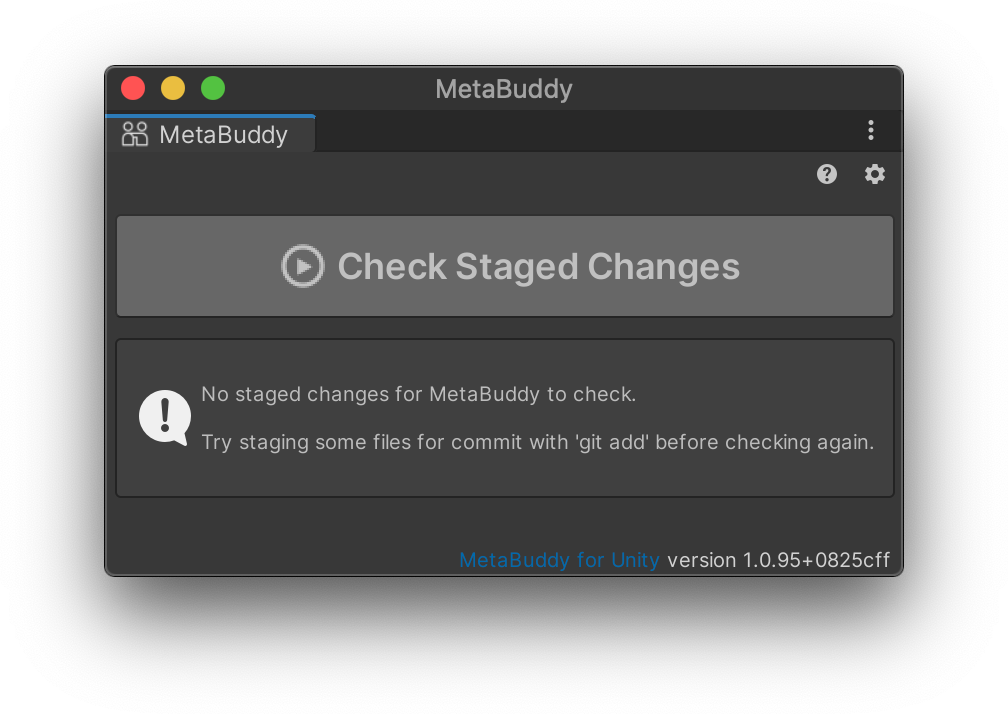Open MetaBuddy settings via the gear icon

click(875, 174)
